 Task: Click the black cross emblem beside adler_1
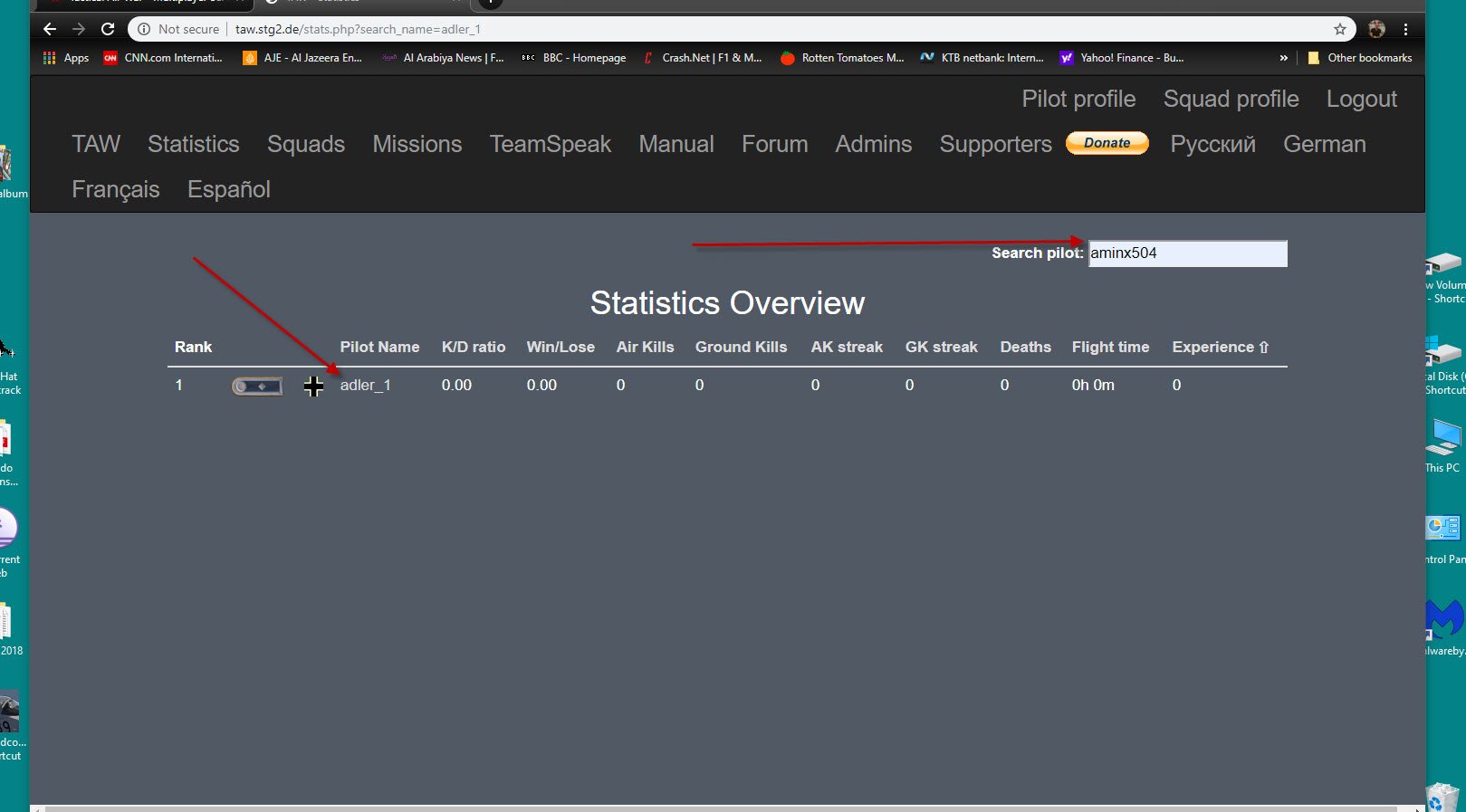(313, 387)
